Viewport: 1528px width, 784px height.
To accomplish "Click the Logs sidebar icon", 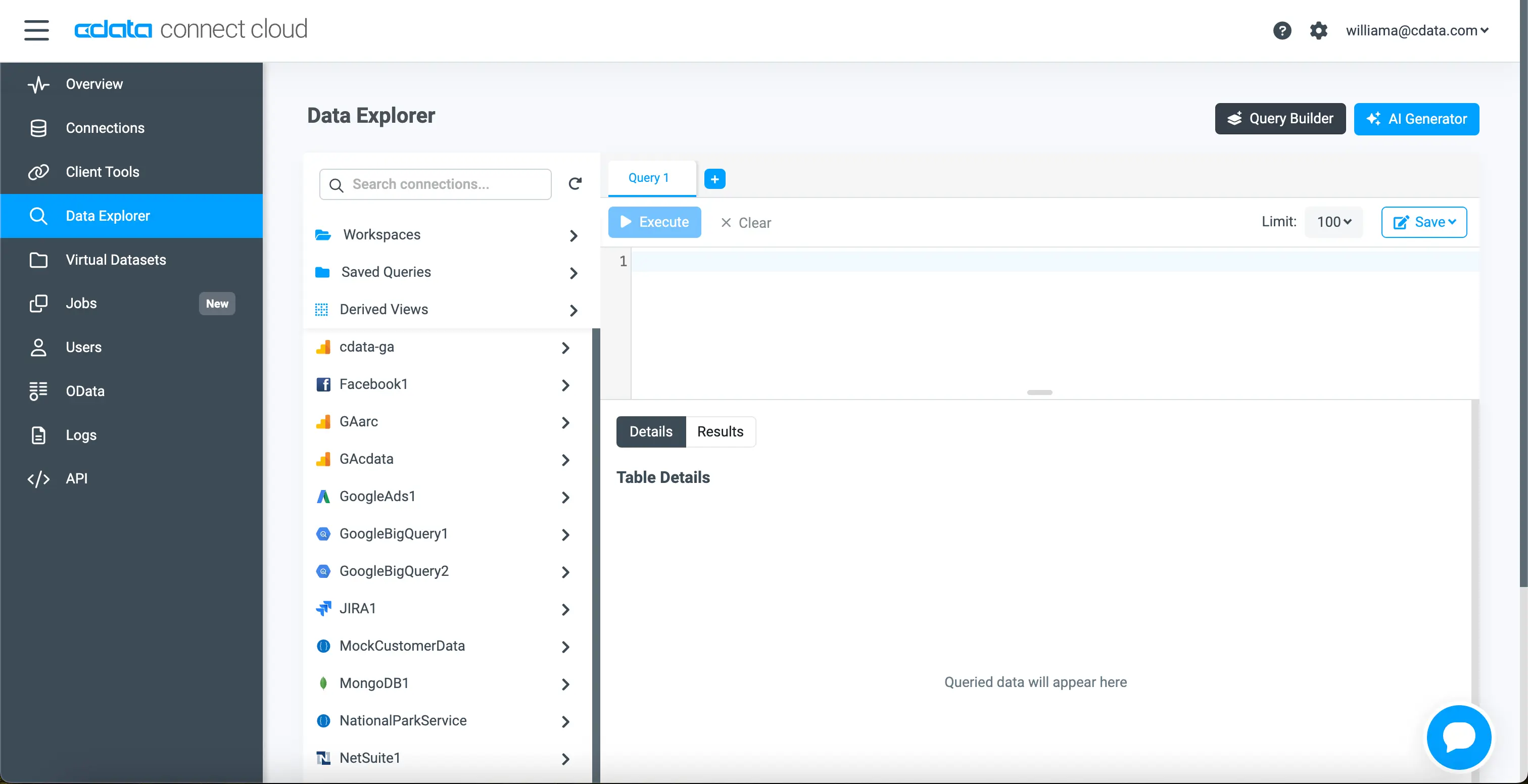I will pyautogui.click(x=38, y=435).
